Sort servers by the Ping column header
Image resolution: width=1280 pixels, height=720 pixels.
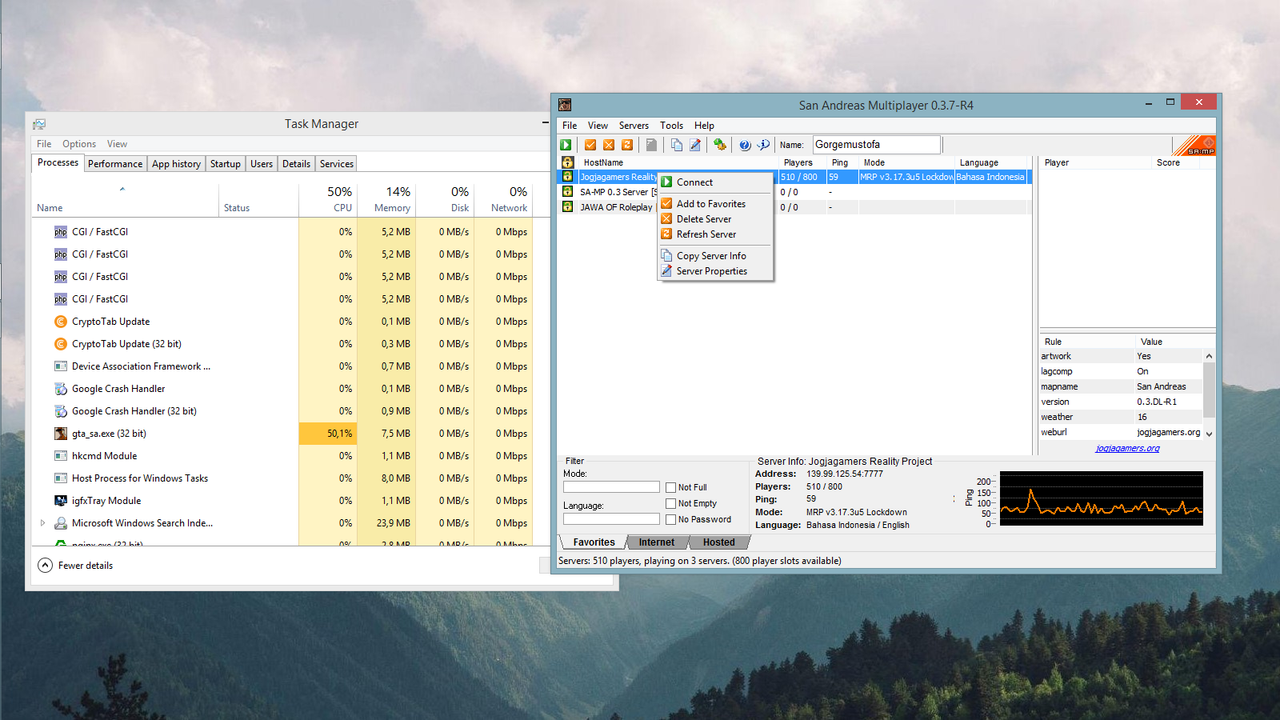pyautogui.click(x=843, y=162)
